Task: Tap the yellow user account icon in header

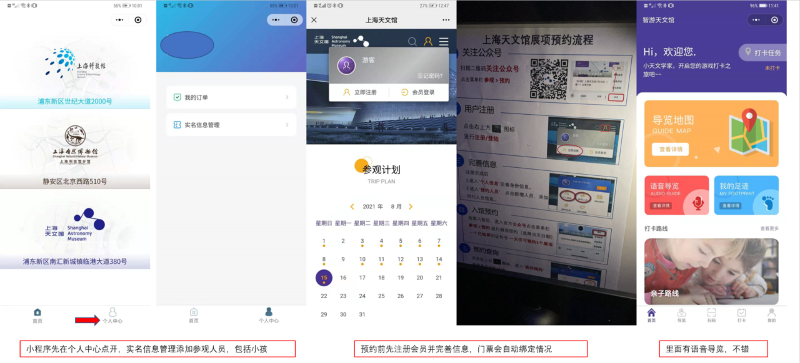Action: pyautogui.click(x=428, y=41)
